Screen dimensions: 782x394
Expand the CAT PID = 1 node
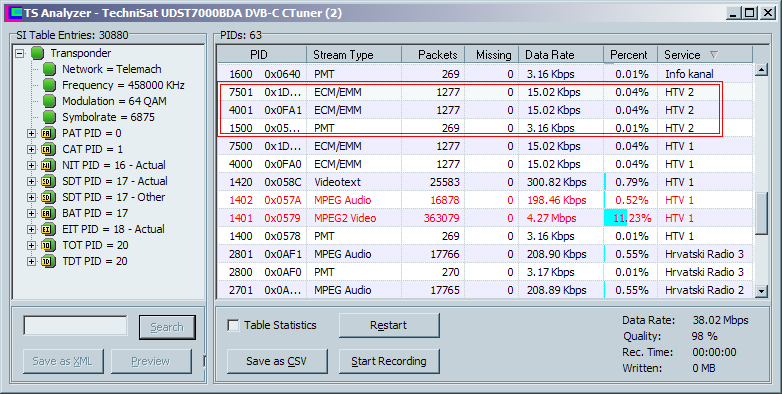31,150
